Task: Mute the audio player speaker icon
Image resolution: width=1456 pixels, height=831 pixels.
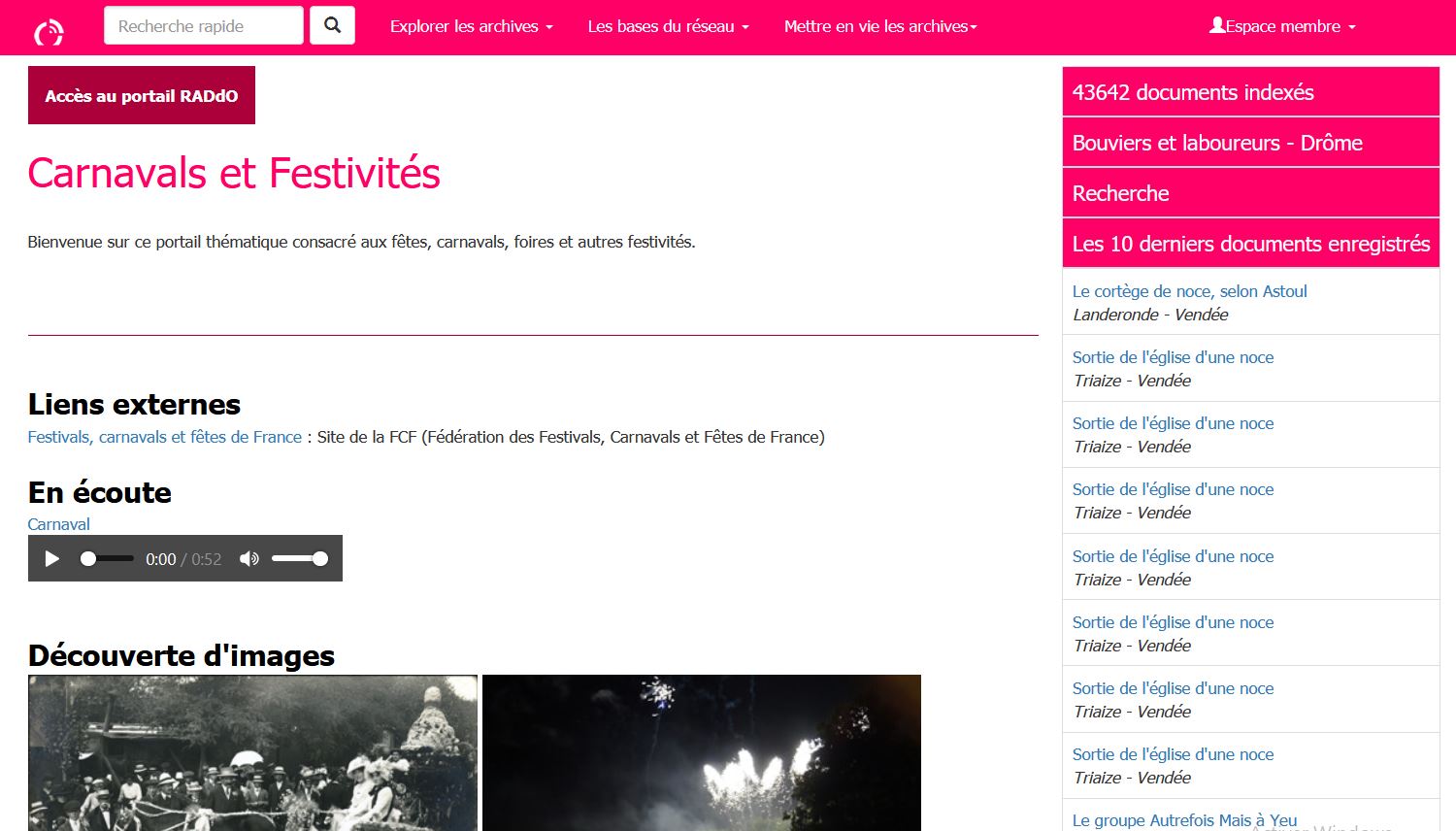Action: pos(249,559)
